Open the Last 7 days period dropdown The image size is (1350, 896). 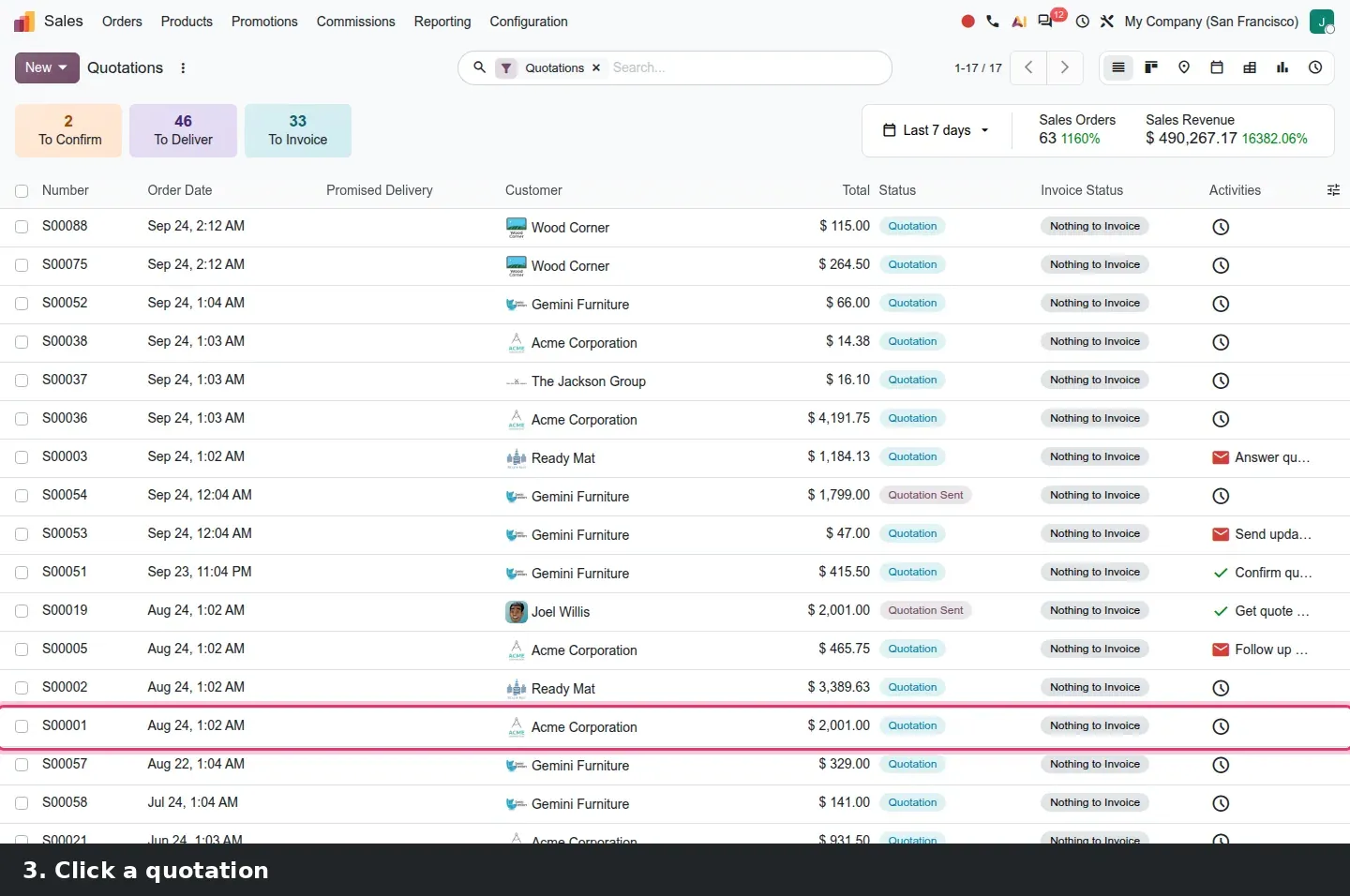click(937, 130)
